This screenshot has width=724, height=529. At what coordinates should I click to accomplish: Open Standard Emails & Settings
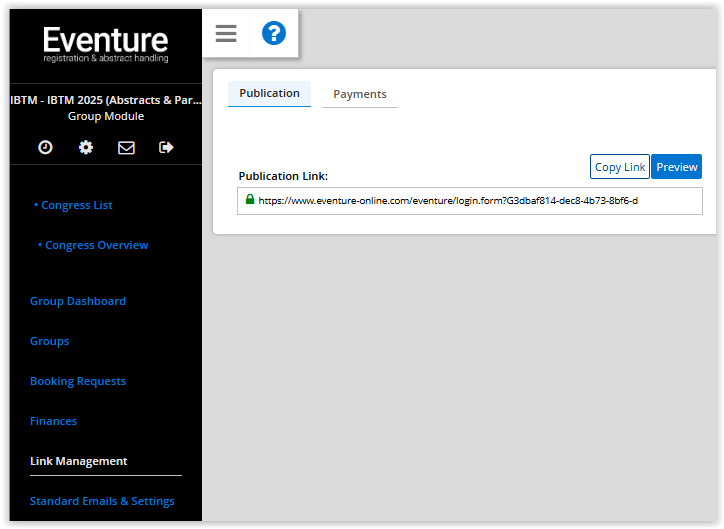pos(102,501)
